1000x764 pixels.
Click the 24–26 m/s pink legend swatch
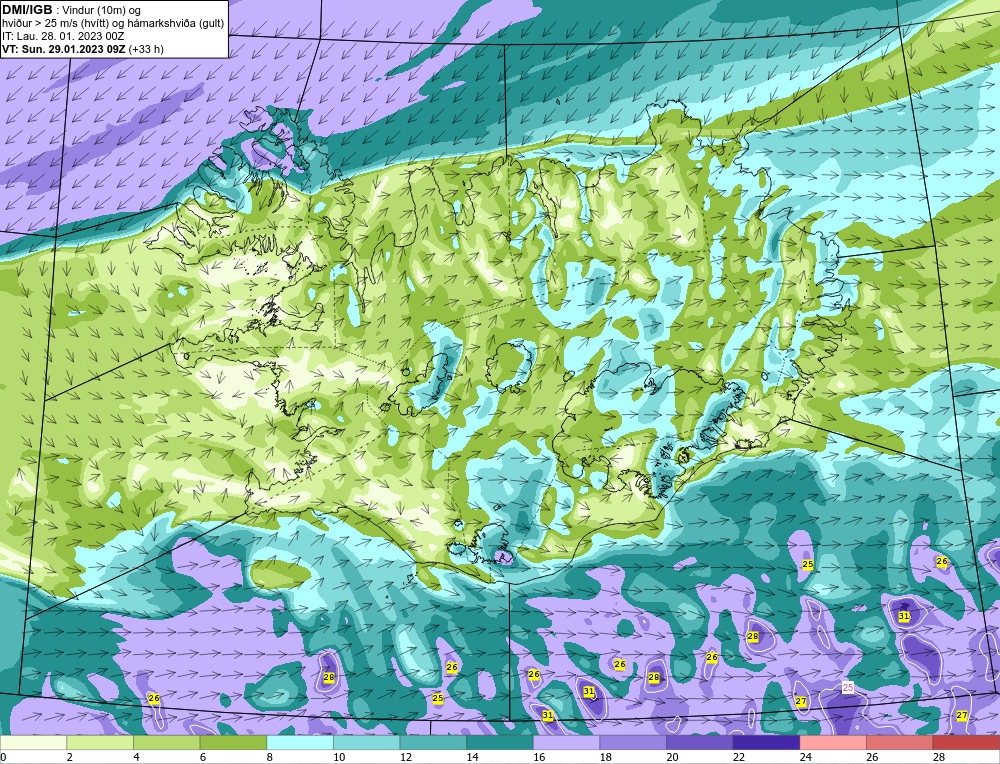833,742
